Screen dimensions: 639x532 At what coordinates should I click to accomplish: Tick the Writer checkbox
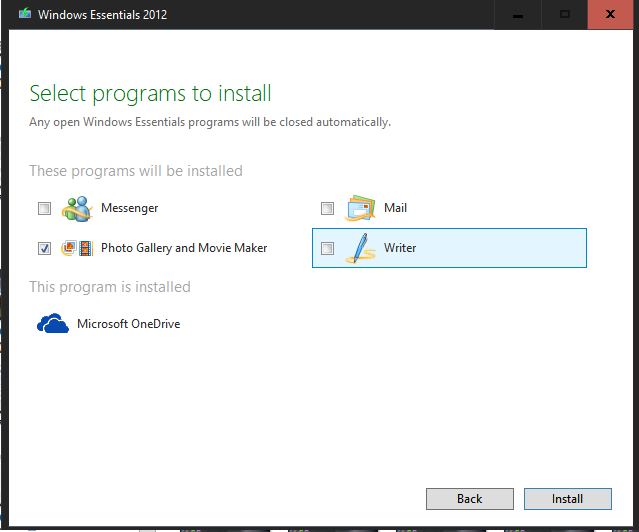pyautogui.click(x=327, y=248)
